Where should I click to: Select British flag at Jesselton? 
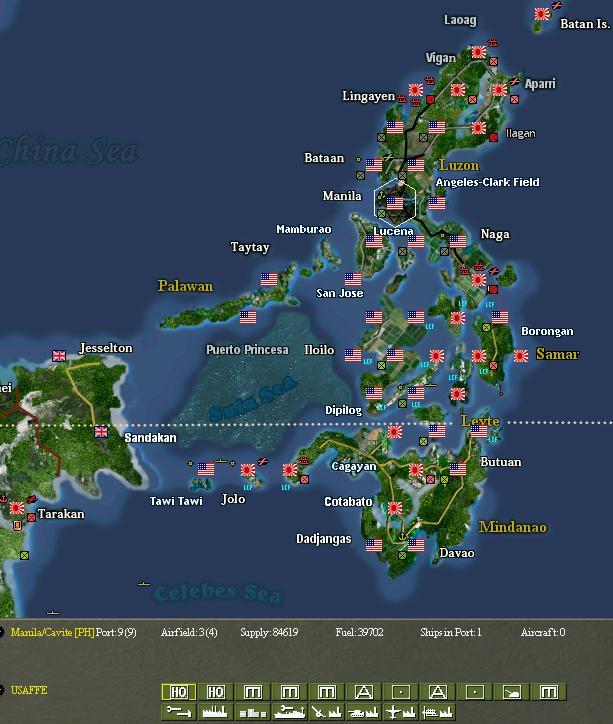coord(59,356)
